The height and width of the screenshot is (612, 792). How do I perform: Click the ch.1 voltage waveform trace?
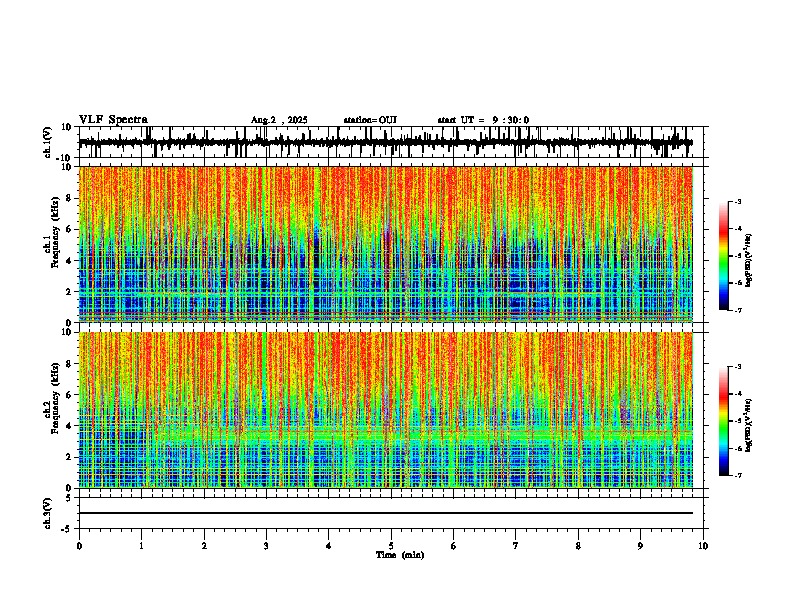(386, 142)
